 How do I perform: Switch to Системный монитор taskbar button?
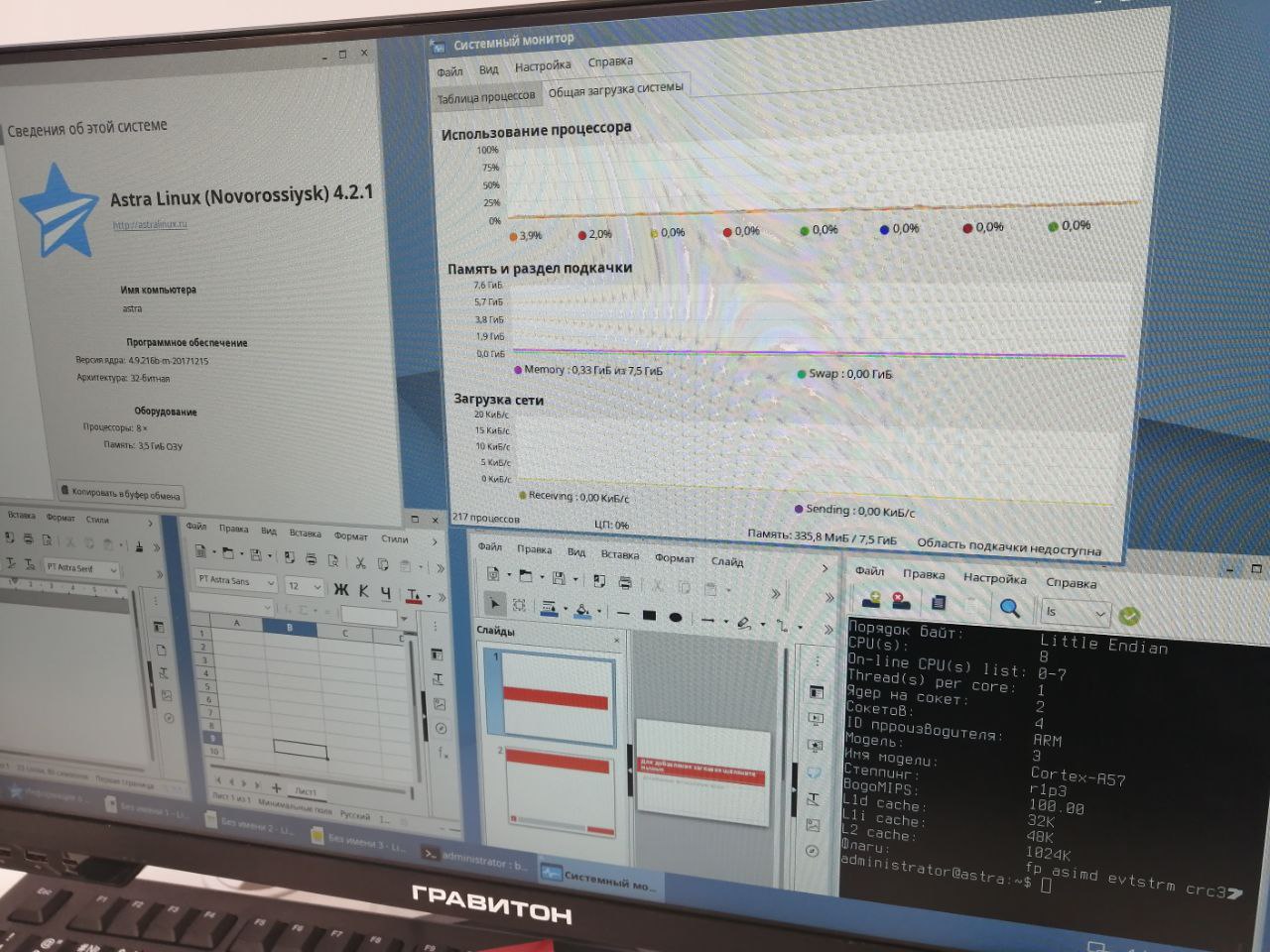pos(599,879)
